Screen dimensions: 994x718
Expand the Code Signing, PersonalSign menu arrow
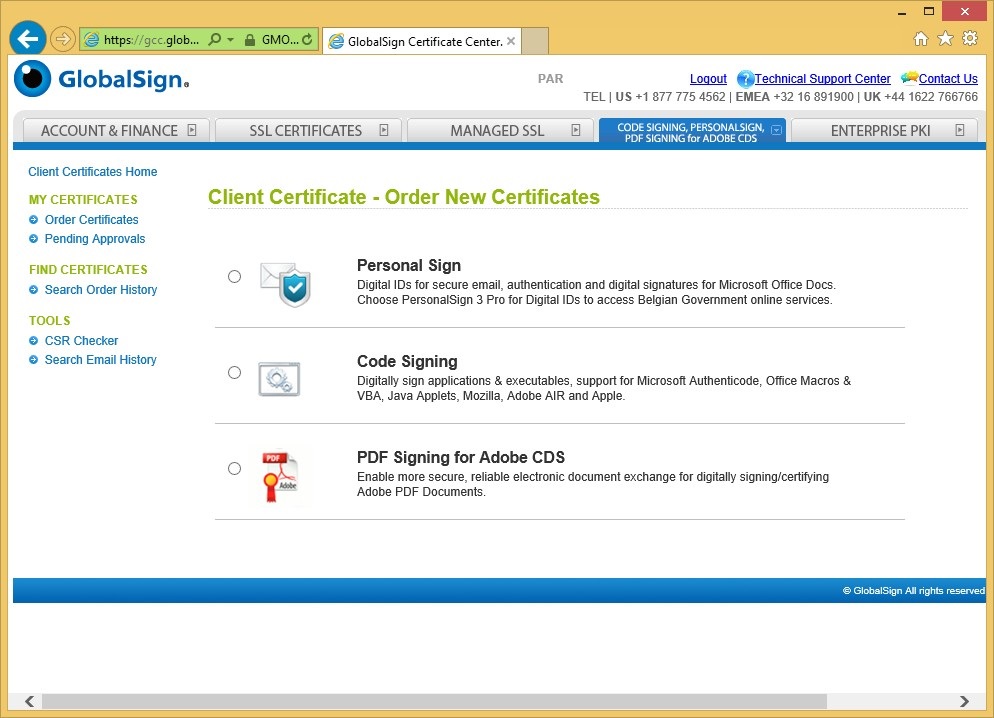777,130
